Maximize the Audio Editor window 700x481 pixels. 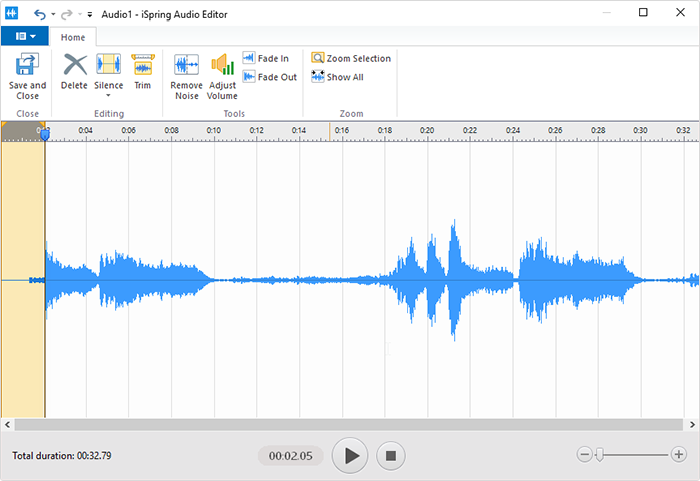tap(643, 13)
